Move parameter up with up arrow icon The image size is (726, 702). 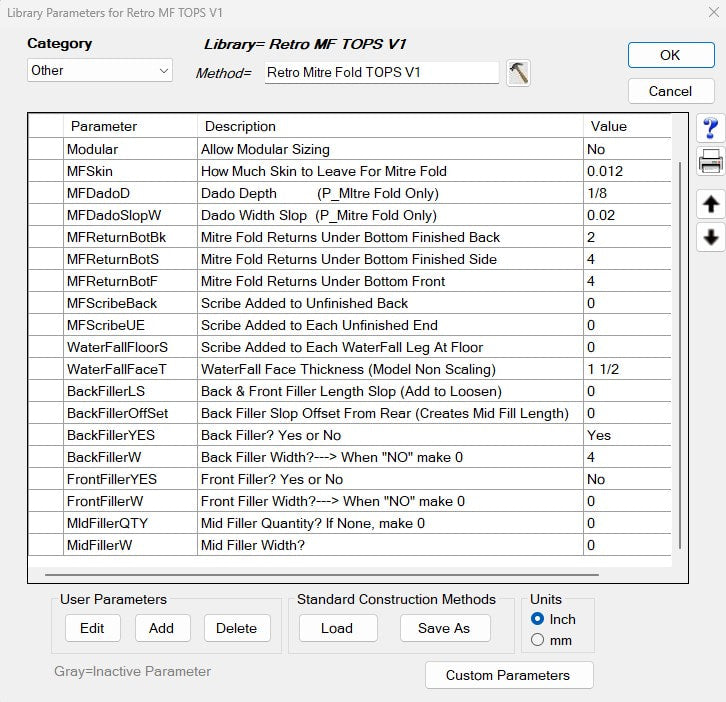tap(710, 203)
